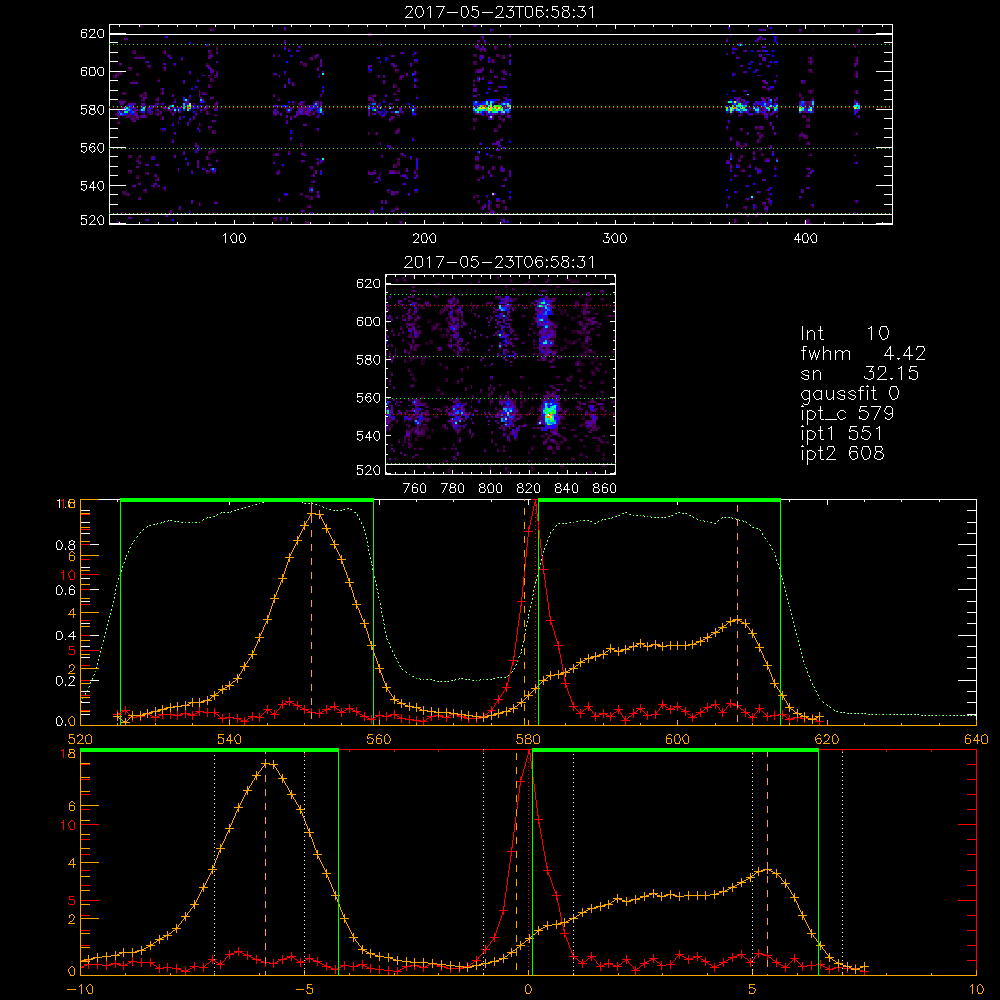Viewport: 1000px width, 1000px height.
Task: Click '600' on the upper profile plot x-axis
Action: click(x=677, y=739)
